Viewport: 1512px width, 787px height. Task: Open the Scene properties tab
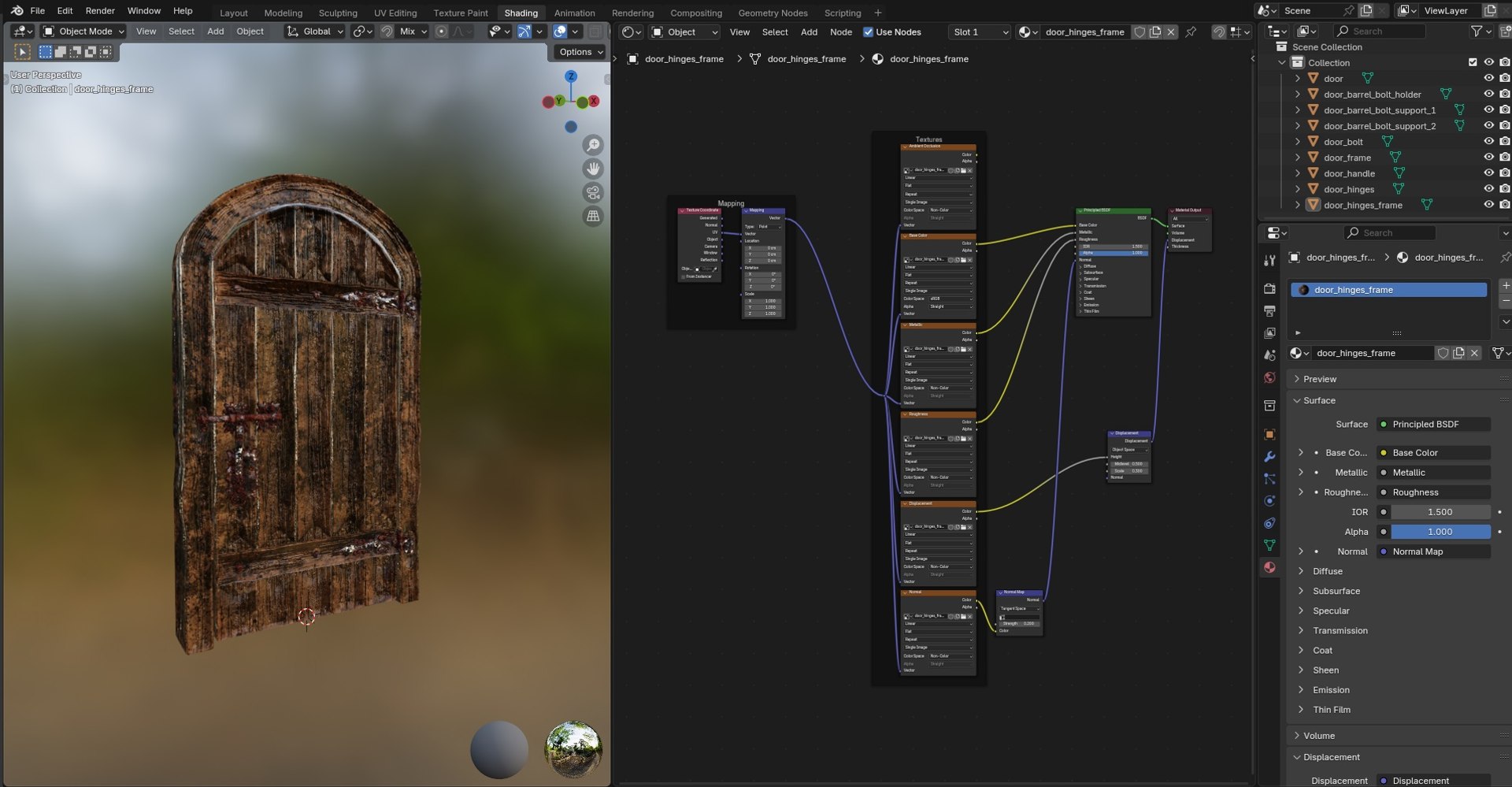pos(1269,355)
